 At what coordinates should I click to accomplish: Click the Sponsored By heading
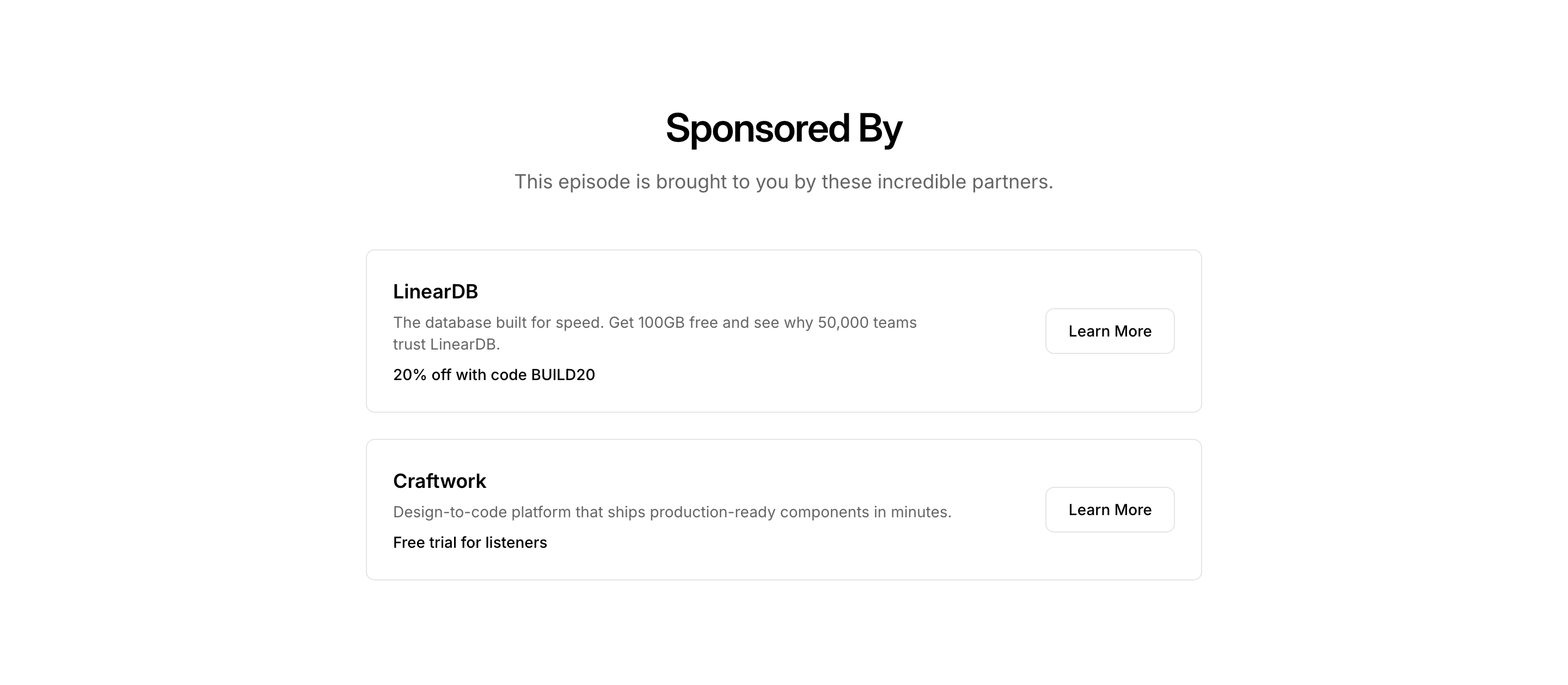coord(783,129)
